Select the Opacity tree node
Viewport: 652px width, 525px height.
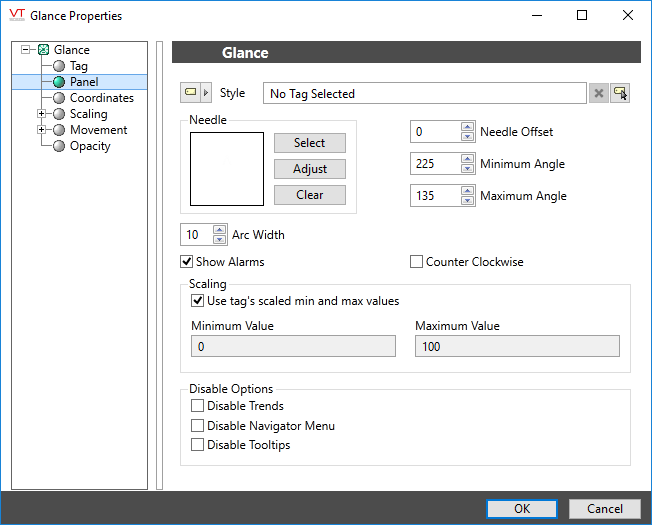pyautogui.click(x=90, y=146)
